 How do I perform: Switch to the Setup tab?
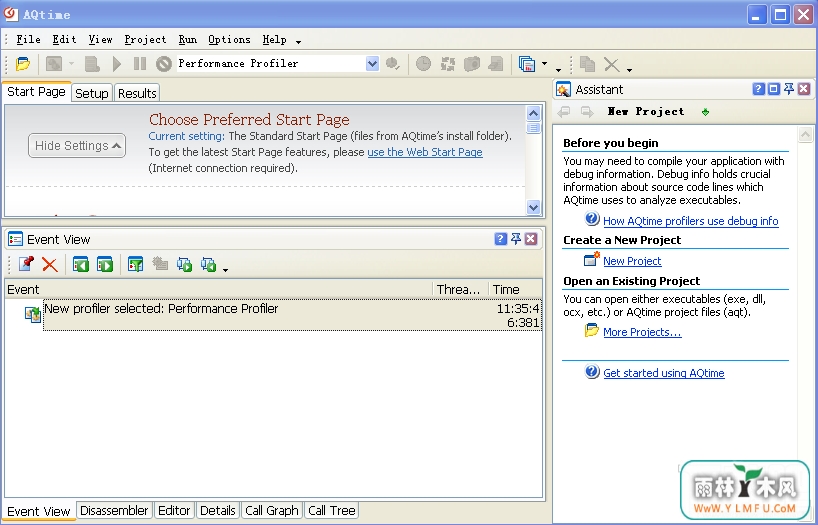[x=92, y=93]
